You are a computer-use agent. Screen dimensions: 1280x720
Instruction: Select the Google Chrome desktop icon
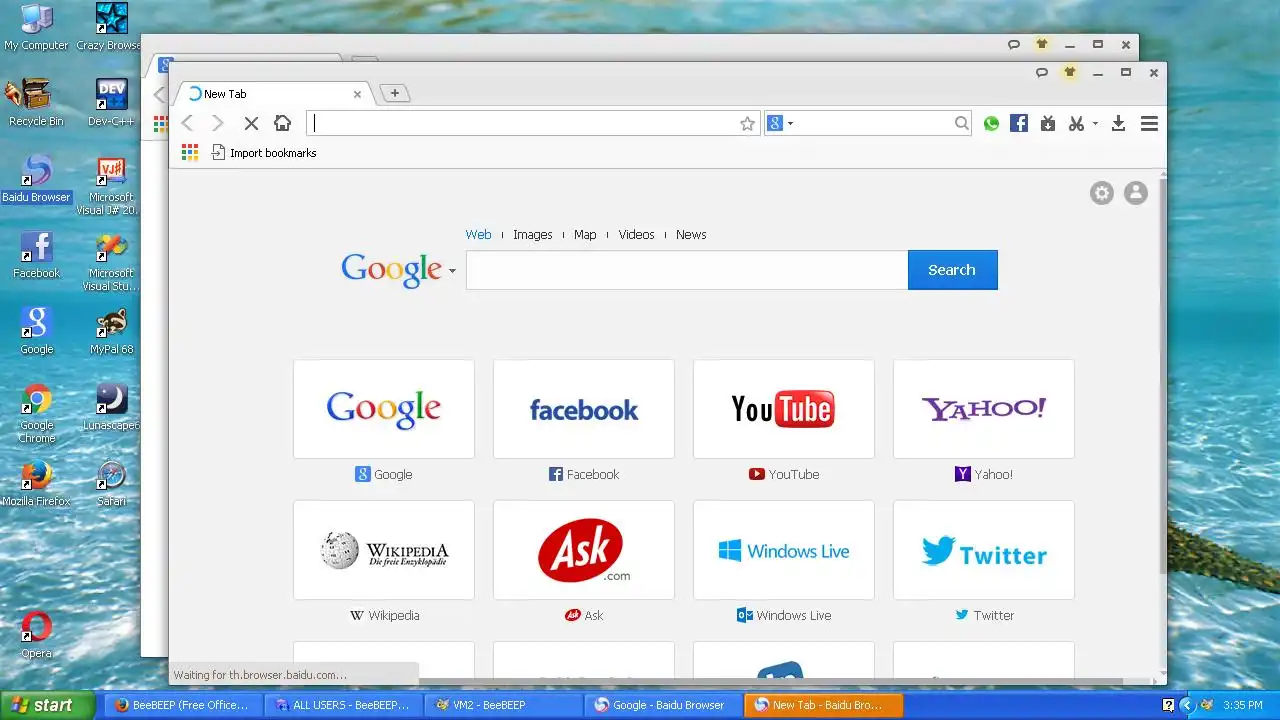36,414
